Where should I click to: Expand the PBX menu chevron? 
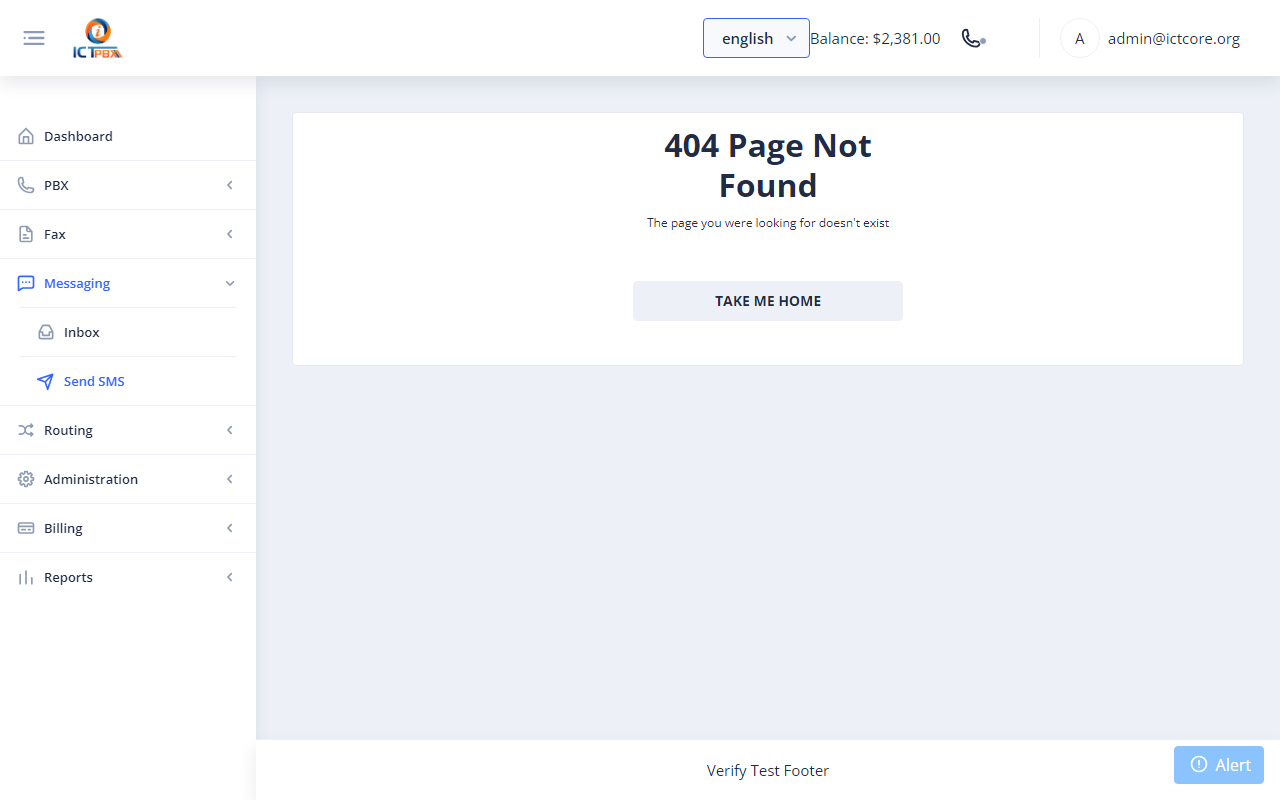[230, 185]
